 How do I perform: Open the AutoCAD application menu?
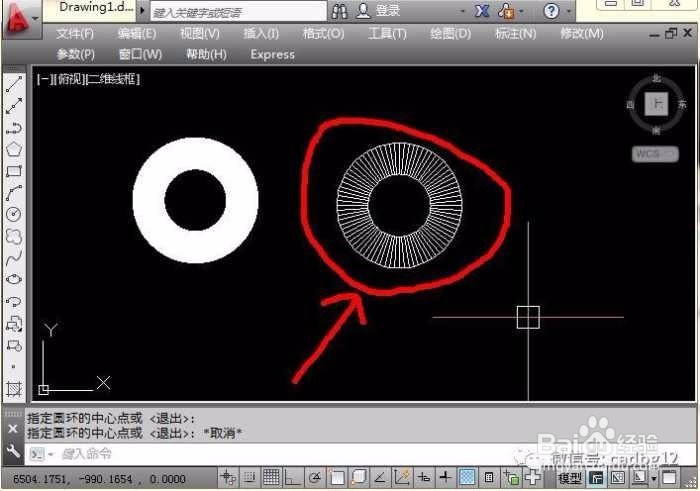[20, 19]
